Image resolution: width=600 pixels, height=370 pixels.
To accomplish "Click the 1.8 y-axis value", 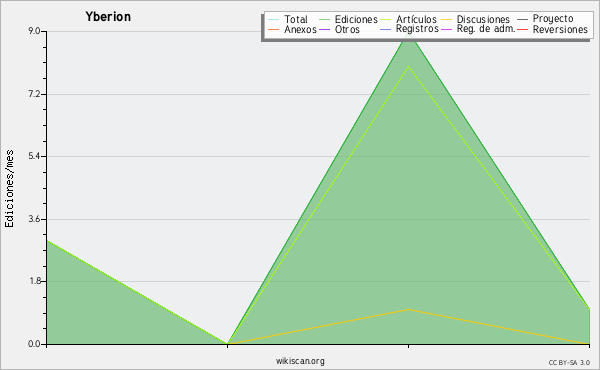I will [34, 281].
